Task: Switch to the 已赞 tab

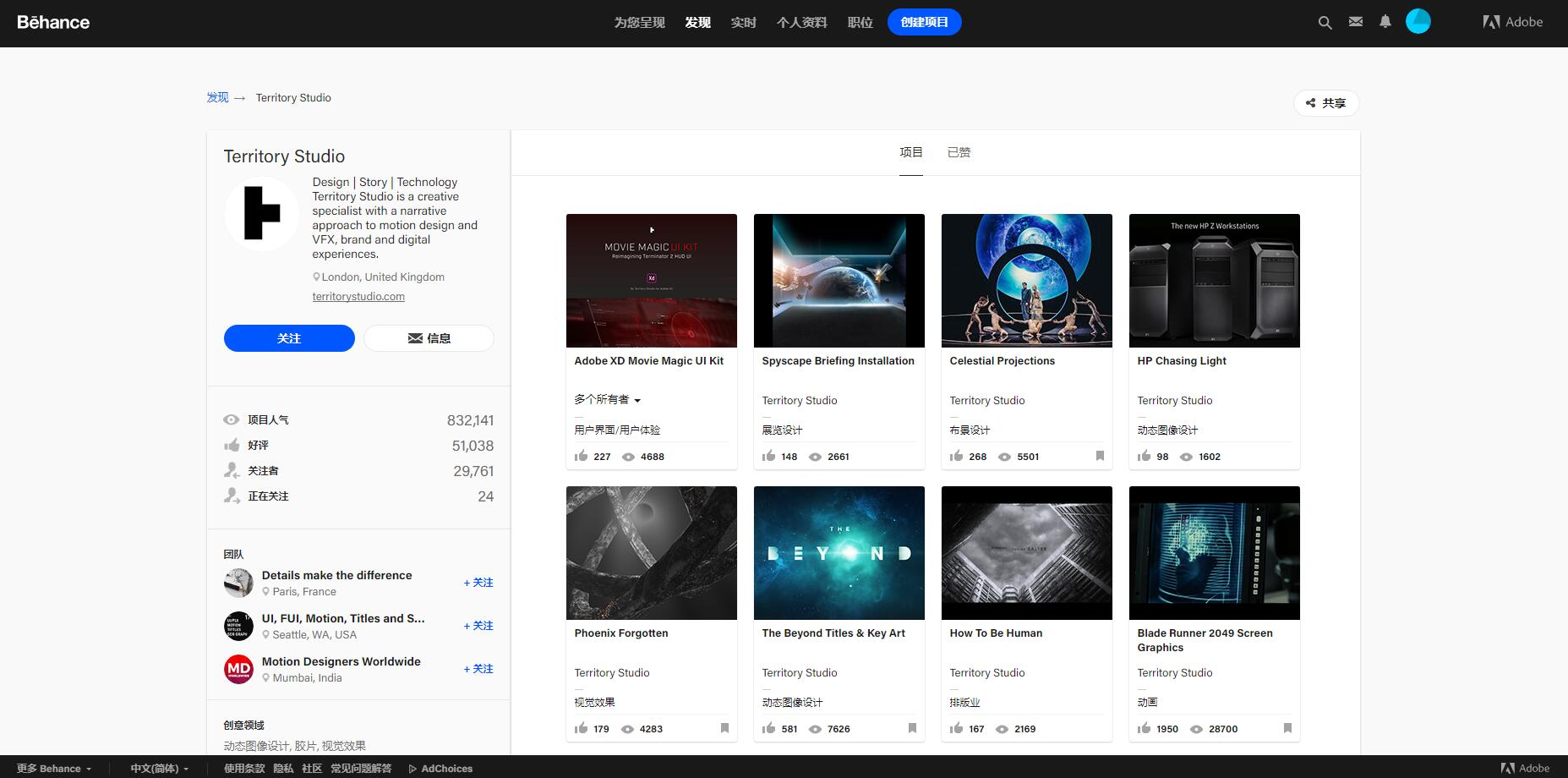Action: pyautogui.click(x=959, y=152)
